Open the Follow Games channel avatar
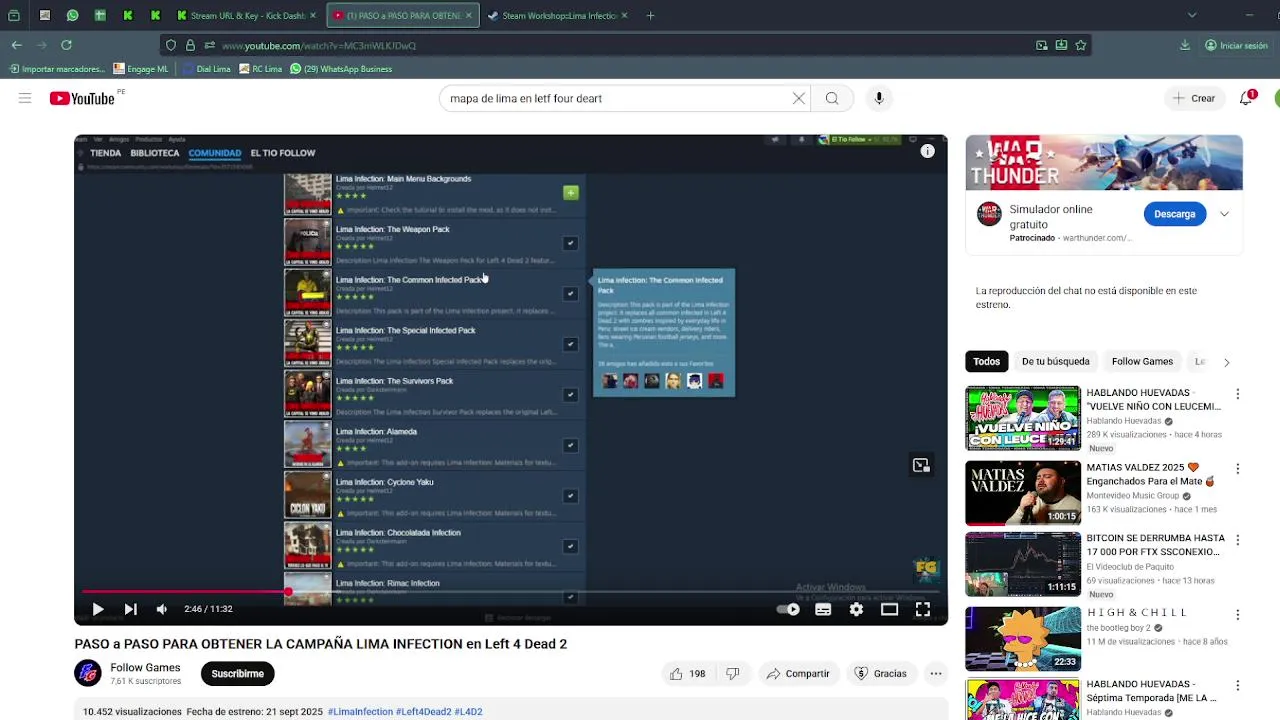1280x720 pixels. [88, 673]
